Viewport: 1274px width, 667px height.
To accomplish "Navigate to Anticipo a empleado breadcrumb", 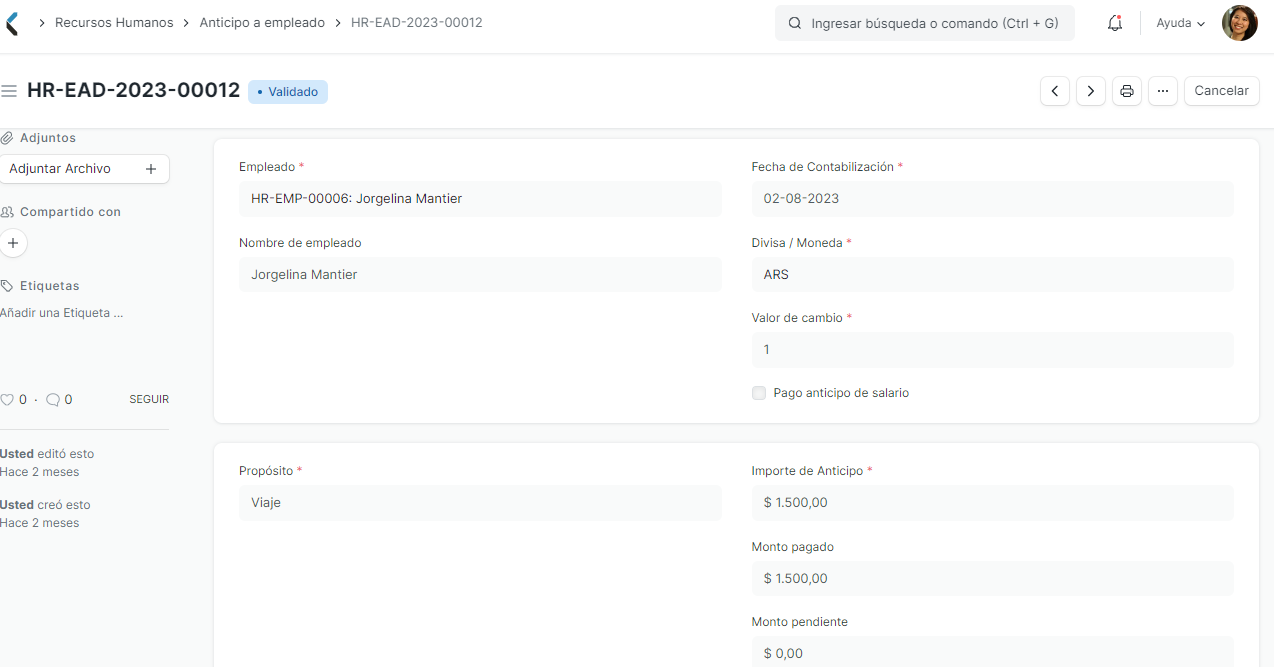I will [x=262, y=22].
